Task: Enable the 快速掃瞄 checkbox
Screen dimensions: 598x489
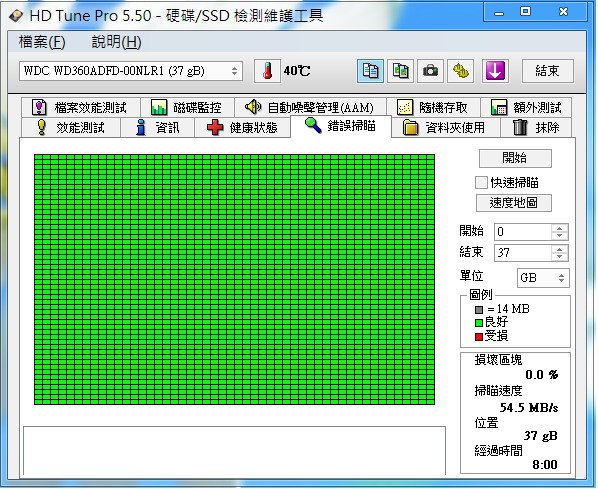Action: pyautogui.click(x=481, y=183)
